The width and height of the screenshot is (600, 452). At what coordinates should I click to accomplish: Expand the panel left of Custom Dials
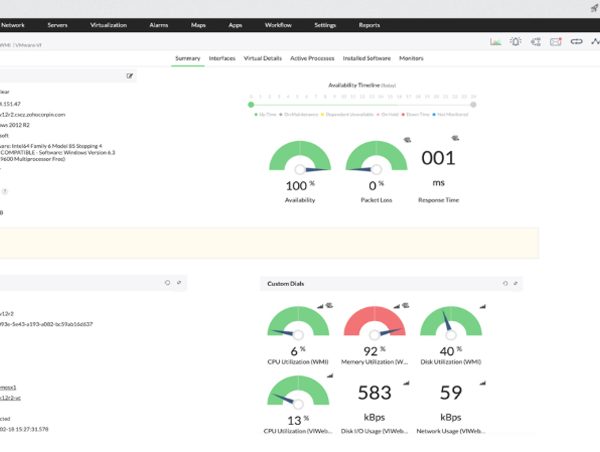coord(179,283)
